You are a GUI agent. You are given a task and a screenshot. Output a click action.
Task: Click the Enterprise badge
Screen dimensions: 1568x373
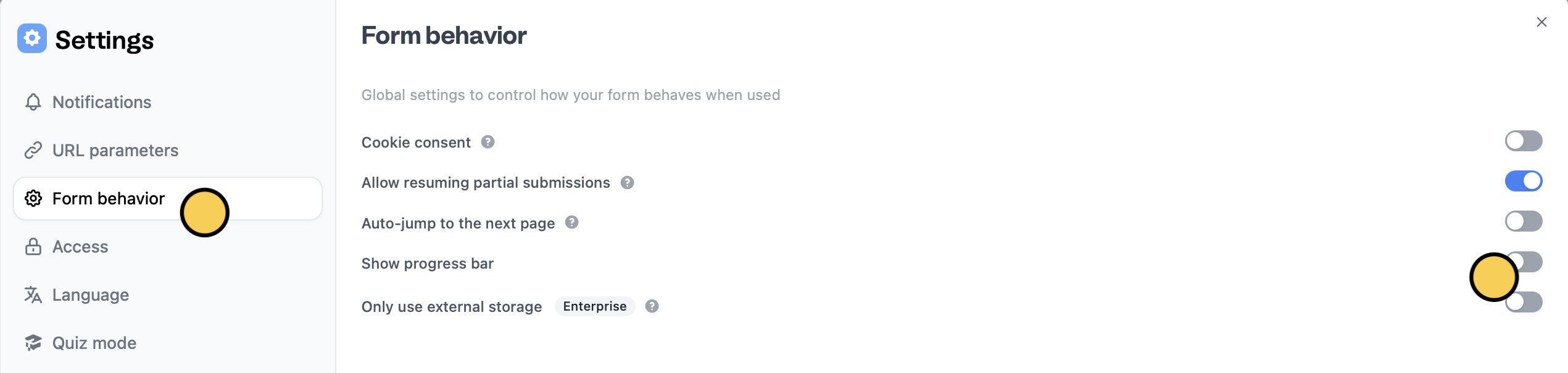[594, 306]
